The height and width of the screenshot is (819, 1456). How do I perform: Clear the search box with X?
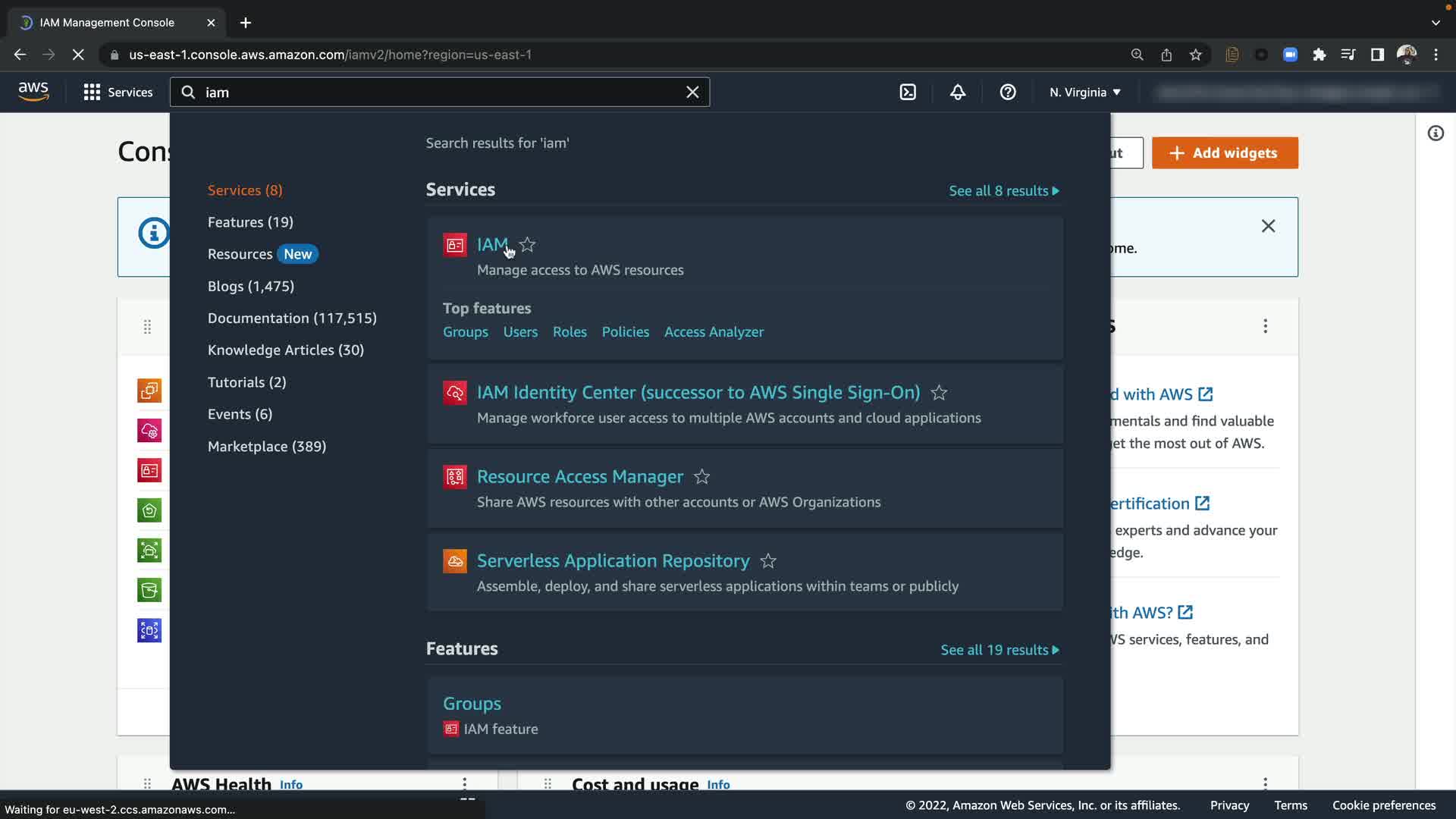[x=692, y=92]
